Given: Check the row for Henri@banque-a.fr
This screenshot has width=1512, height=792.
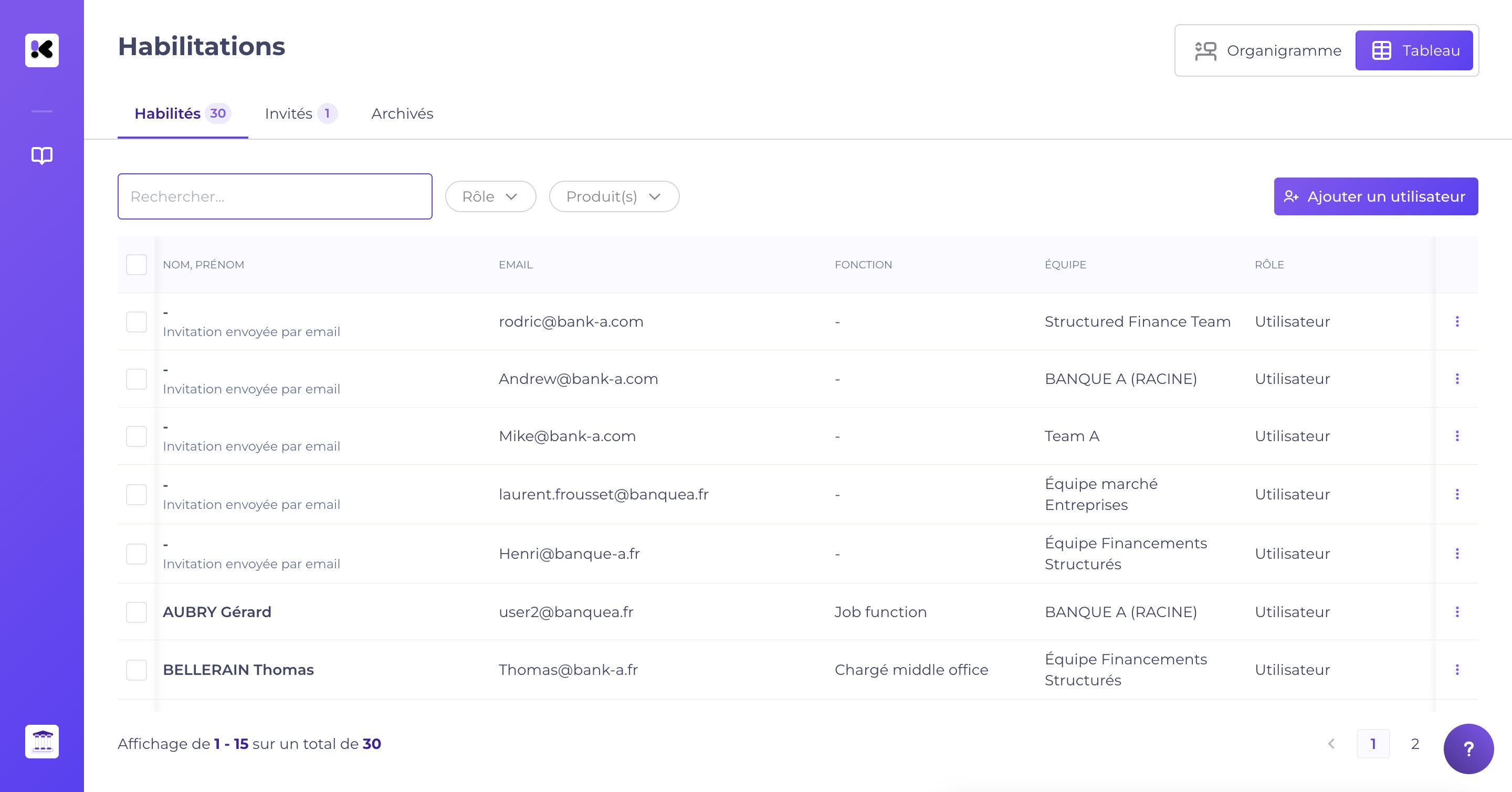Looking at the screenshot, I should click(x=136, y=554).
